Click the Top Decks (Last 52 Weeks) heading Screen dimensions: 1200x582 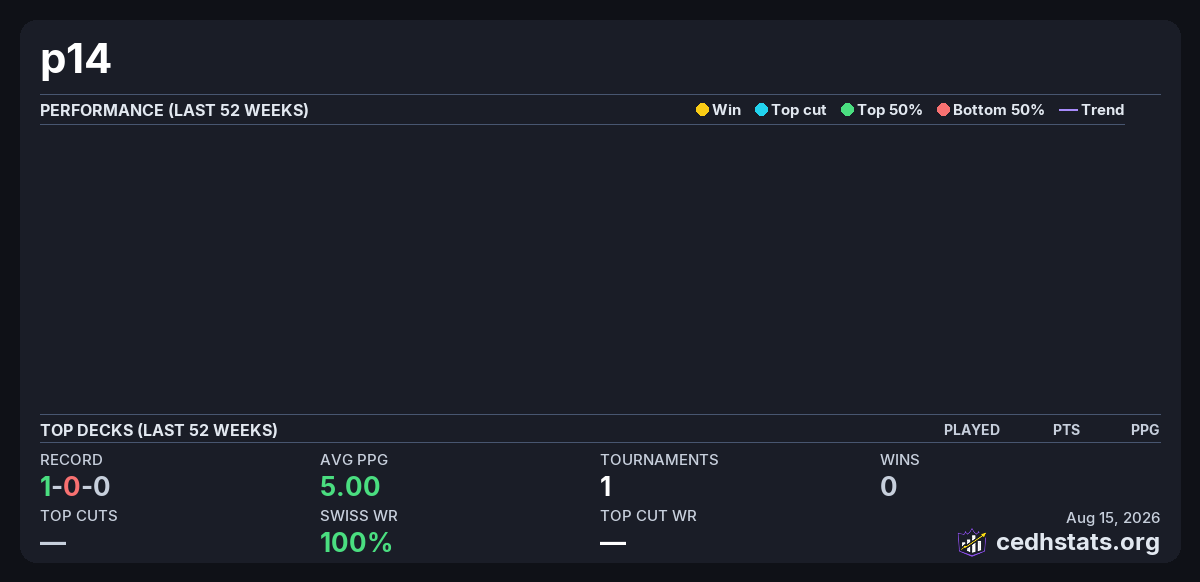point(159,430)
